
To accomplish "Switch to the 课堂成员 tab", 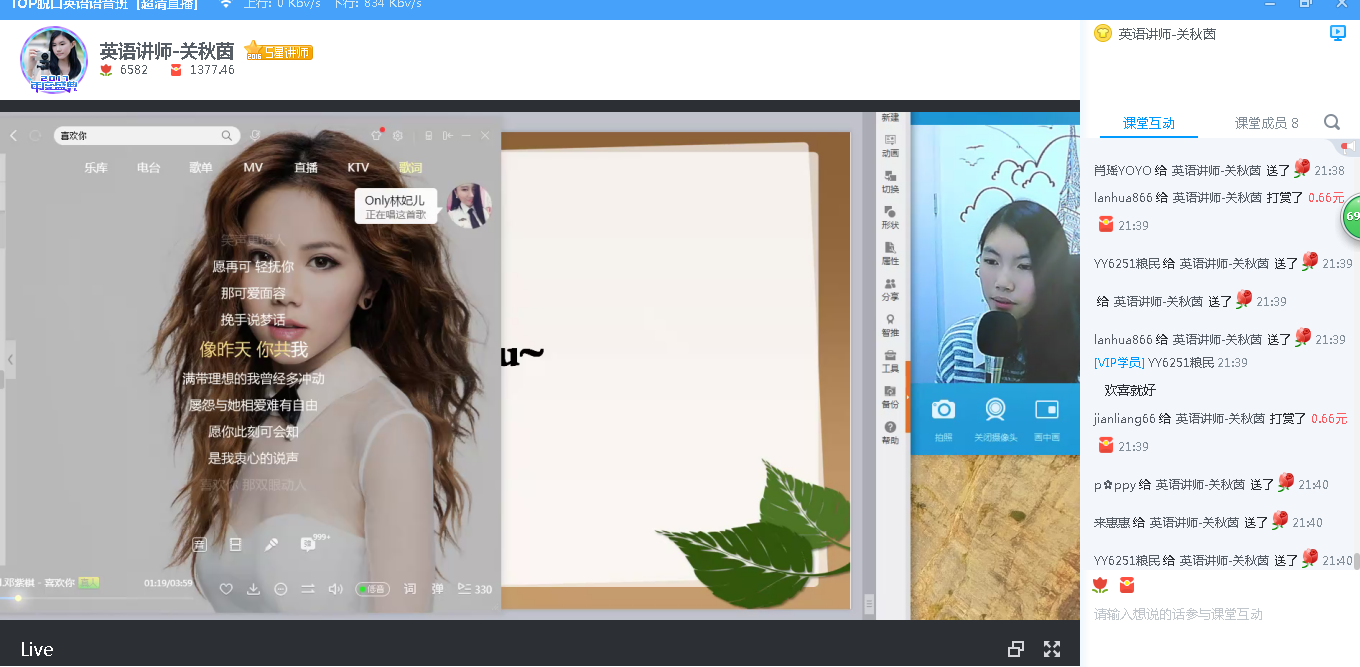I will coord(1266,123).
